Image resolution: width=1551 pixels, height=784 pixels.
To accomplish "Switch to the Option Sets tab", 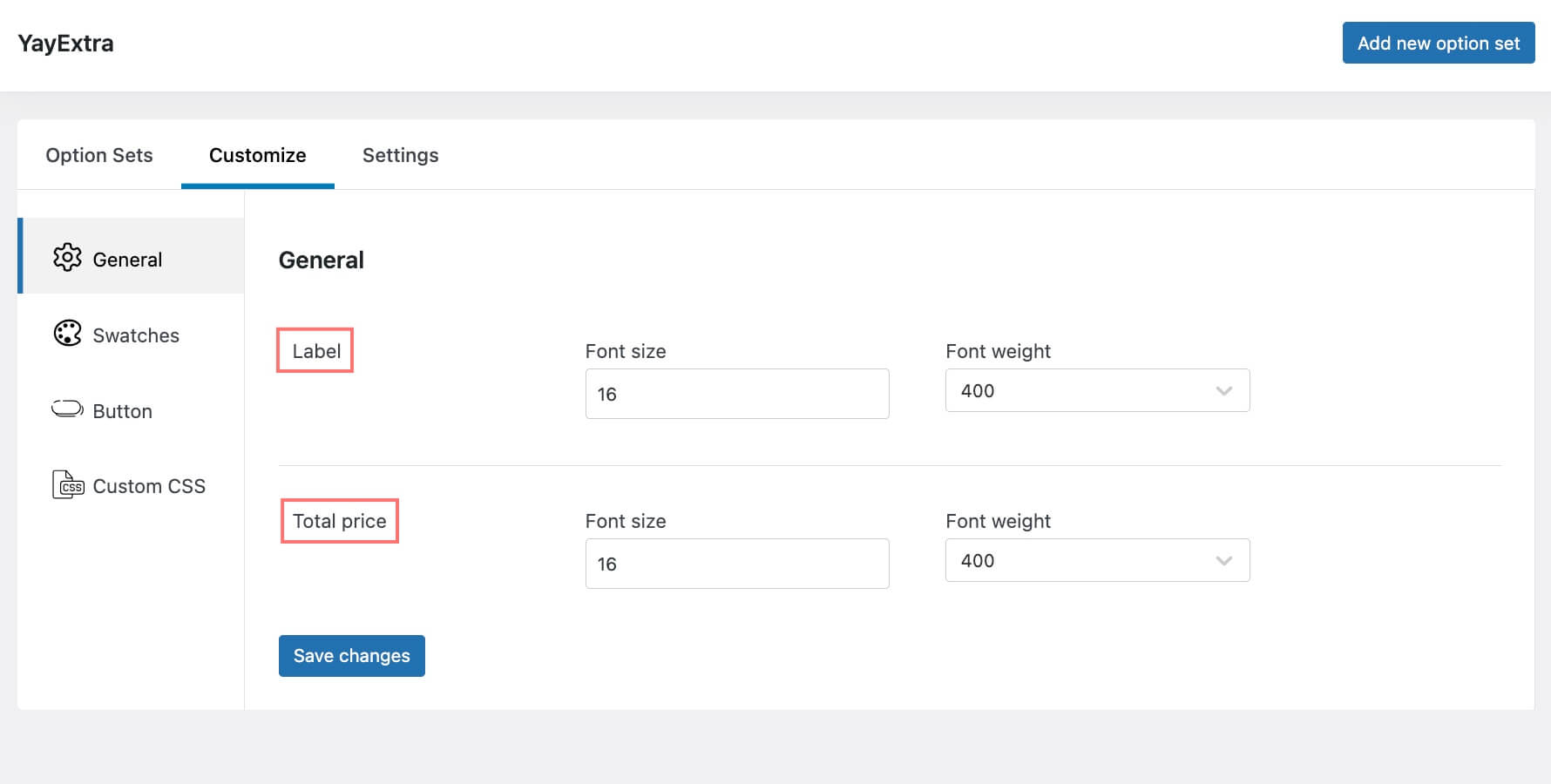I will 98,155.
